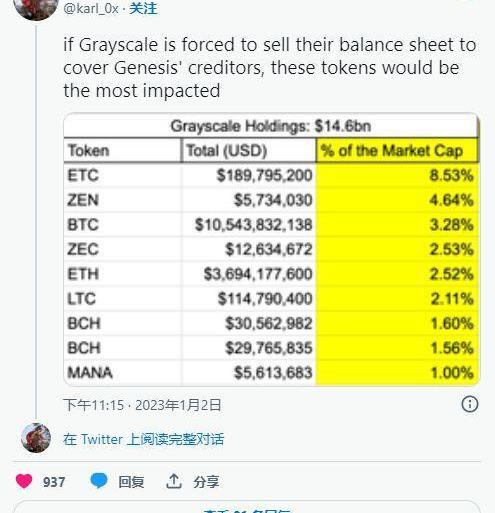Click the tweet text about Grayscale
This screenshot has height=513, width=495.
coord(269,68)
